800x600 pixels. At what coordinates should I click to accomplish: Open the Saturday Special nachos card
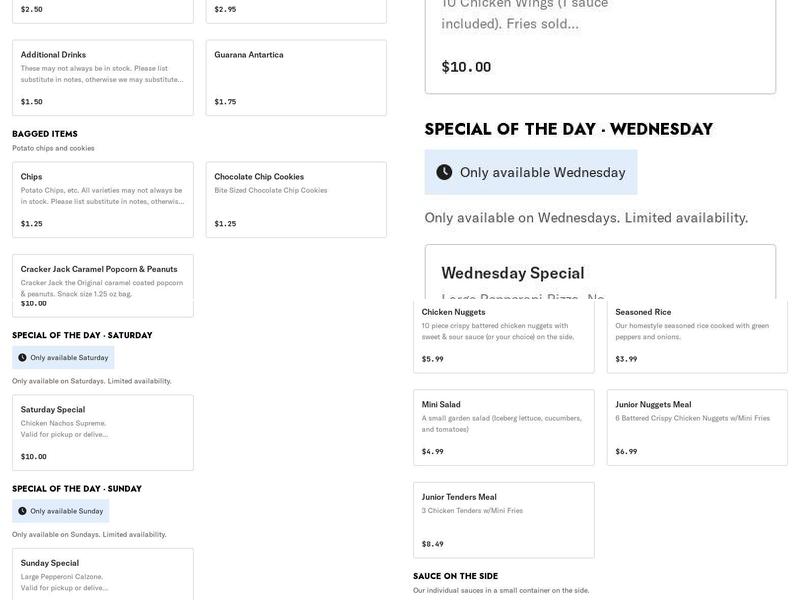[x=102, y=432]
